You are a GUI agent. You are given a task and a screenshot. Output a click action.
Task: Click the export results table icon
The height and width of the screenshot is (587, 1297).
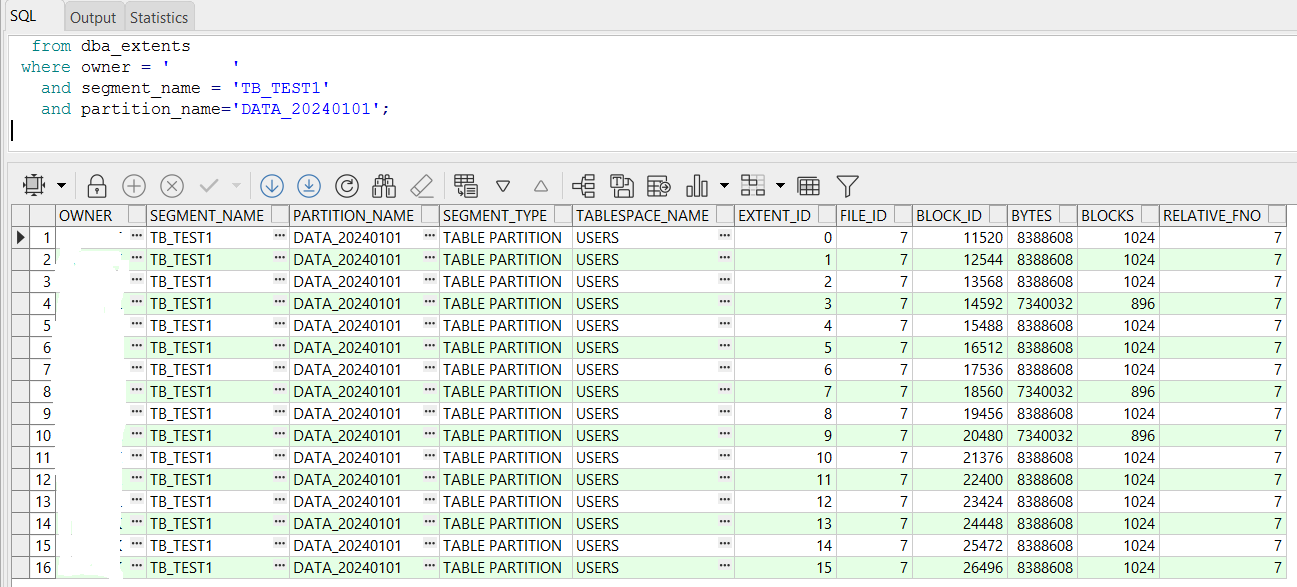pos(659,185)
